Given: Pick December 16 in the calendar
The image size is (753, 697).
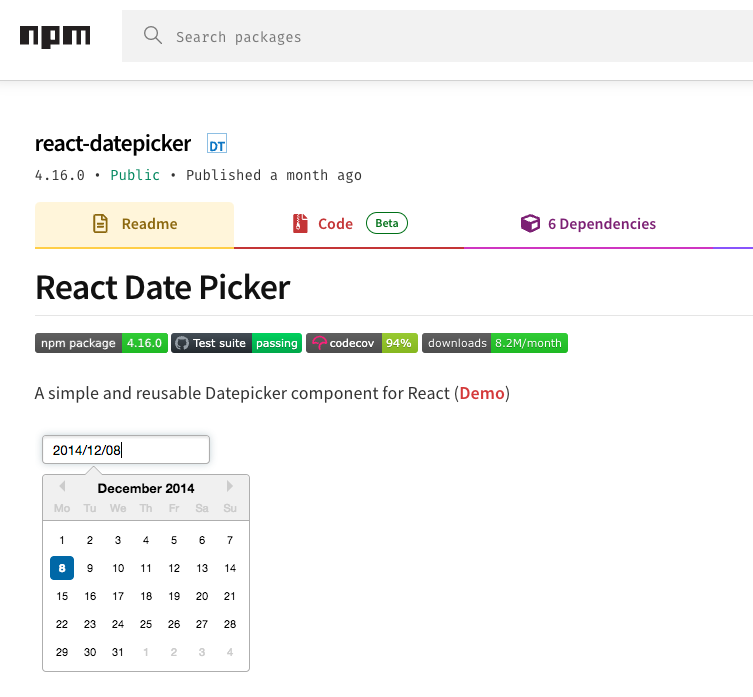Looking at the screenshot, I should point(90,596).
